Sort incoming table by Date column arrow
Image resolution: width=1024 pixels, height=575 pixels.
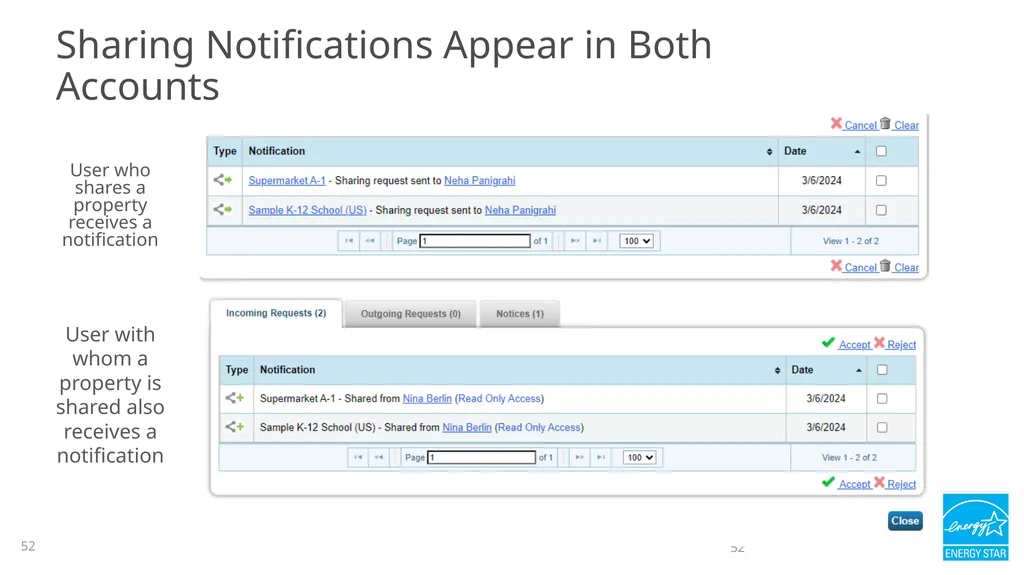tap(859, 370)
